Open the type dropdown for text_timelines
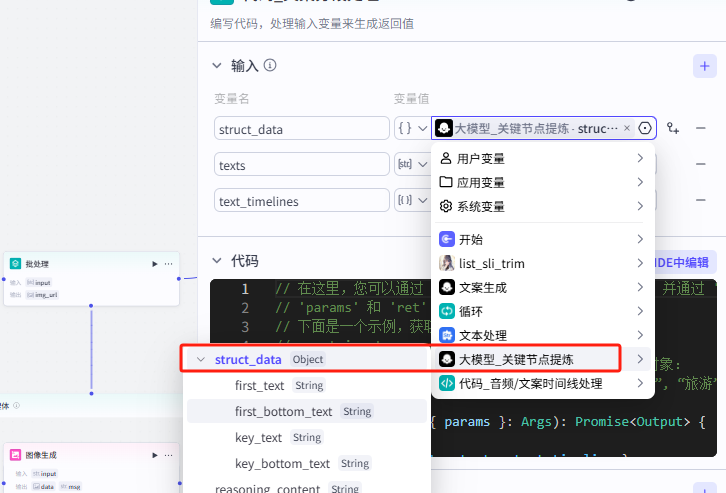The width and height of the screenshot is (726, 493). pos(413,200)
